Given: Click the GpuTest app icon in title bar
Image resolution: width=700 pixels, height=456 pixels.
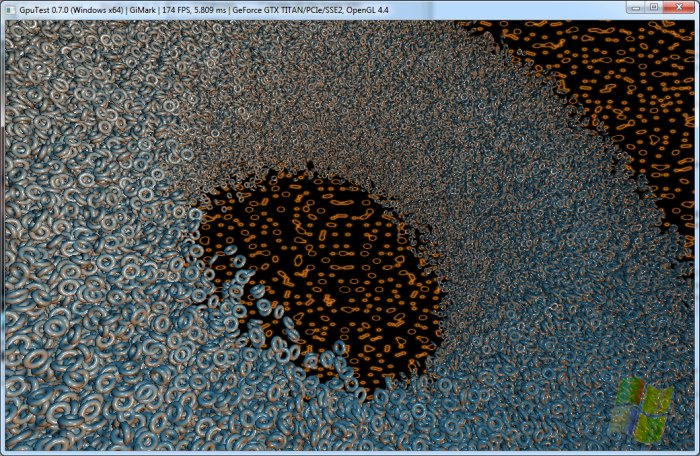Looking at the screenshot, I should pos(10,10).
